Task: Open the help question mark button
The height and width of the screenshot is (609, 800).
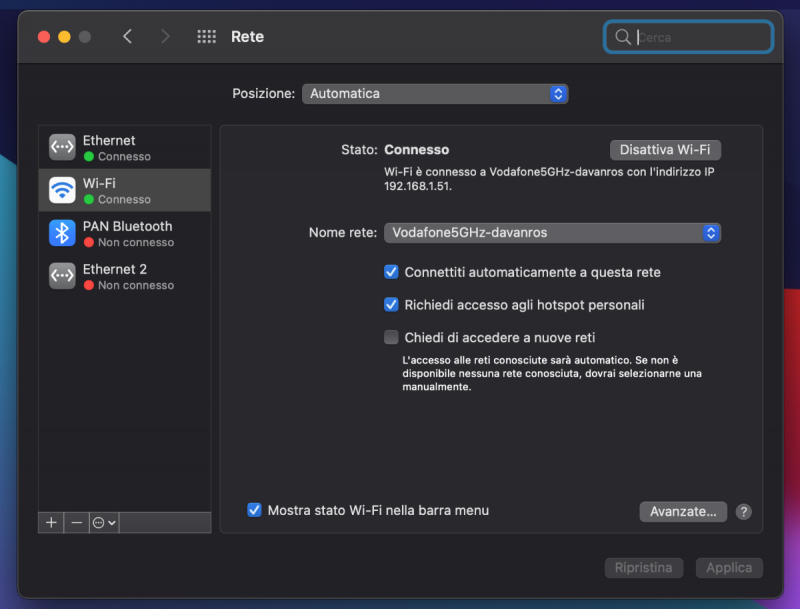Action: coord(743,511)
